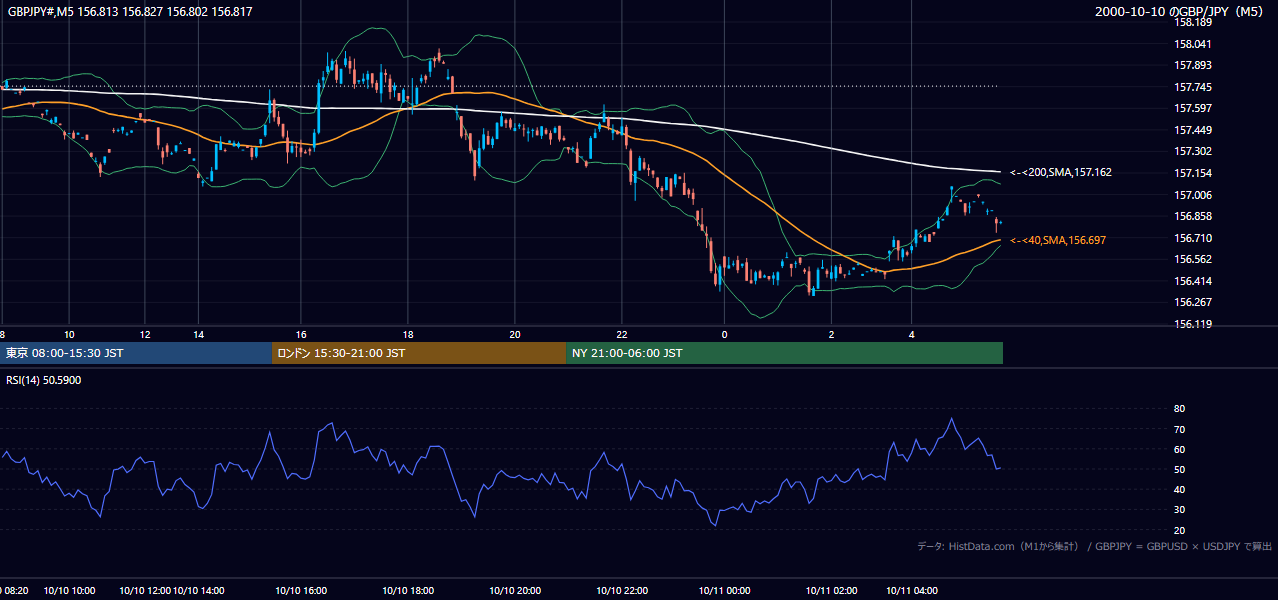Click the 10/10 22:00 date label
The width and height of the screenshot is (1278, 600).
tap(621, 591)
